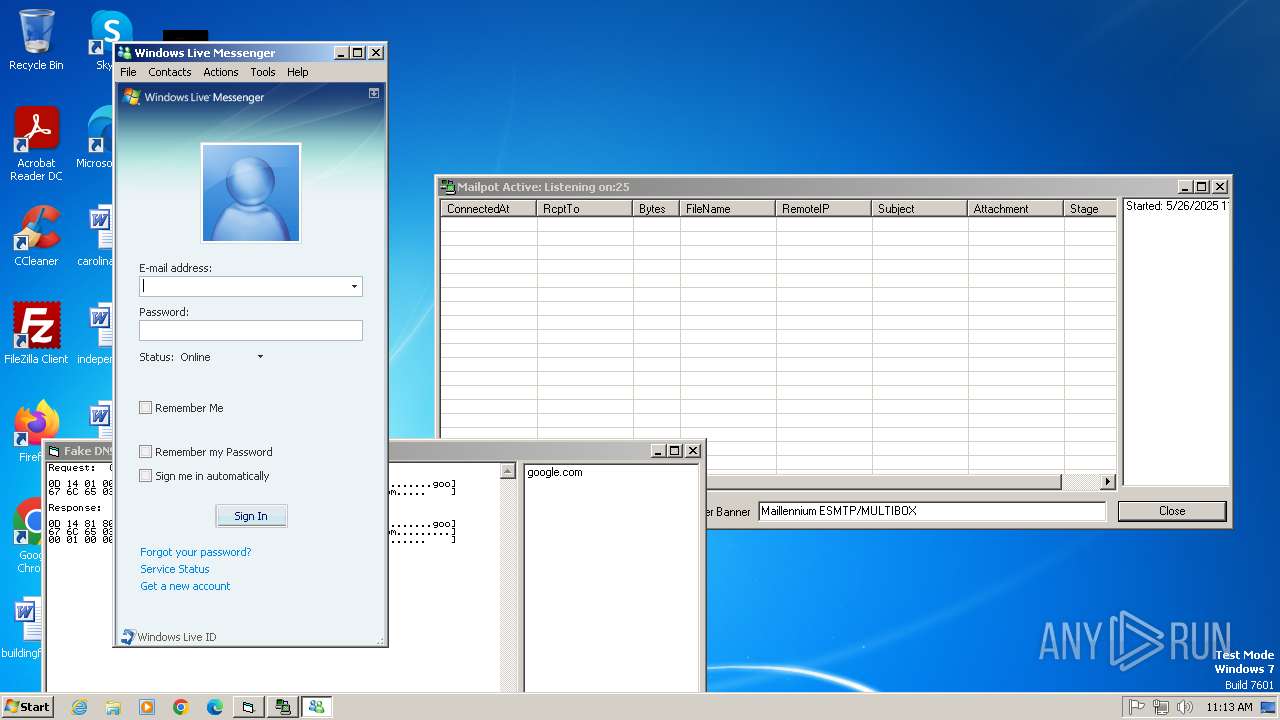Click Messenger title bar app icon
This screenshot has width=1280, height=720.
pyautogui.click(x=125, y=53)
